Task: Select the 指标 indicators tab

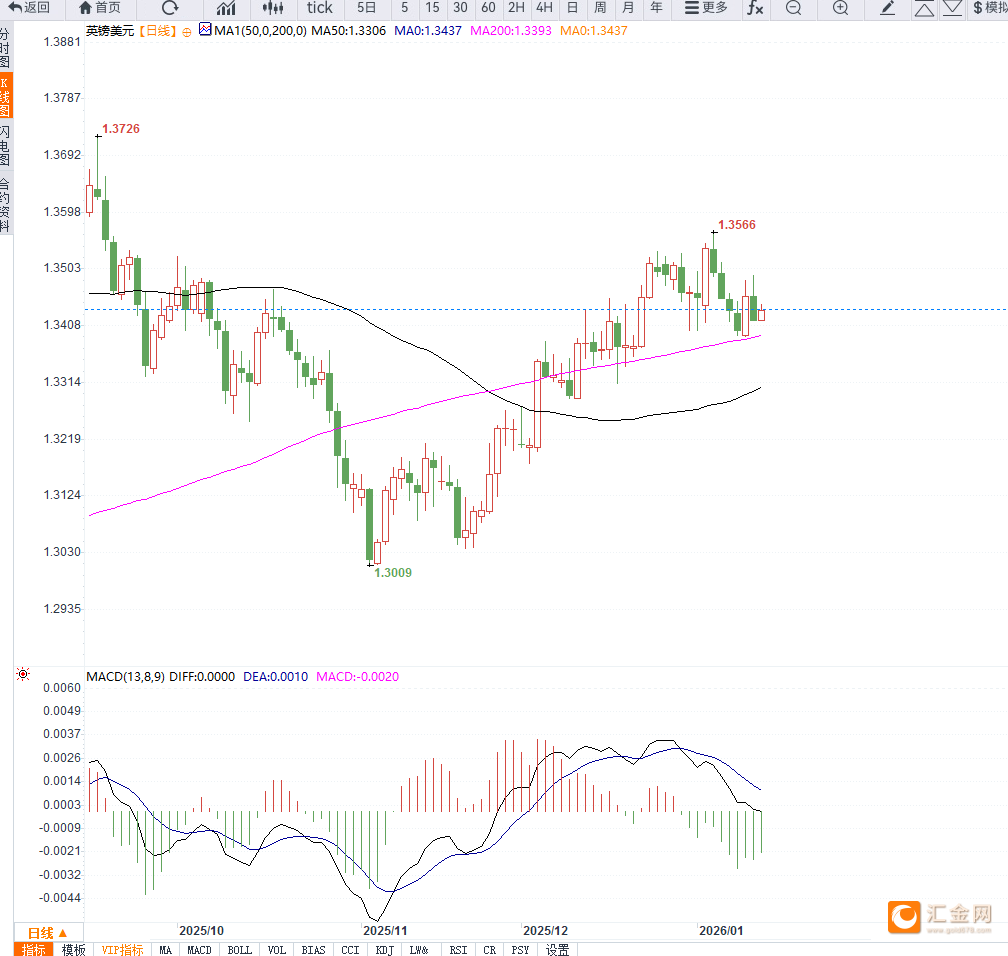Action: point(34,950)
